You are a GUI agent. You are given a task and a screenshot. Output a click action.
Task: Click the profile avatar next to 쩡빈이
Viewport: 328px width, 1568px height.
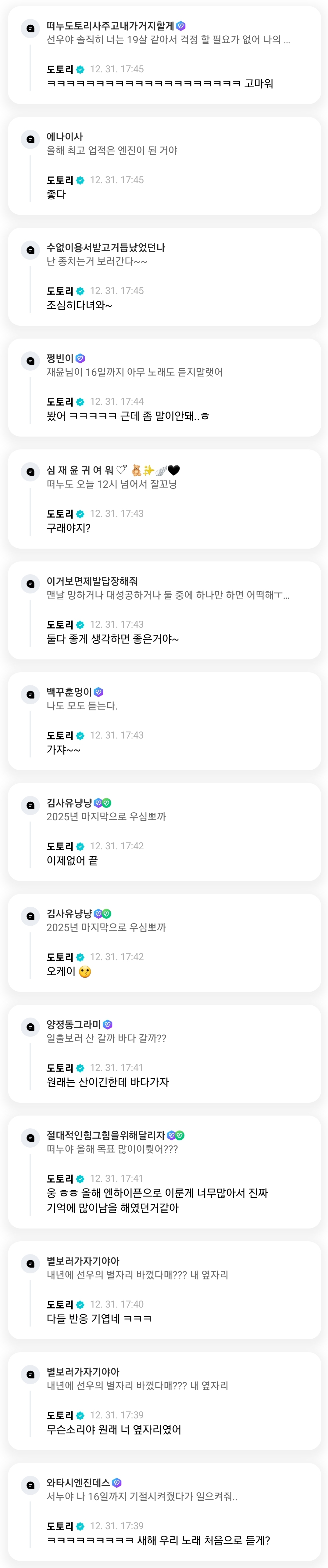(x=30, y=361)
